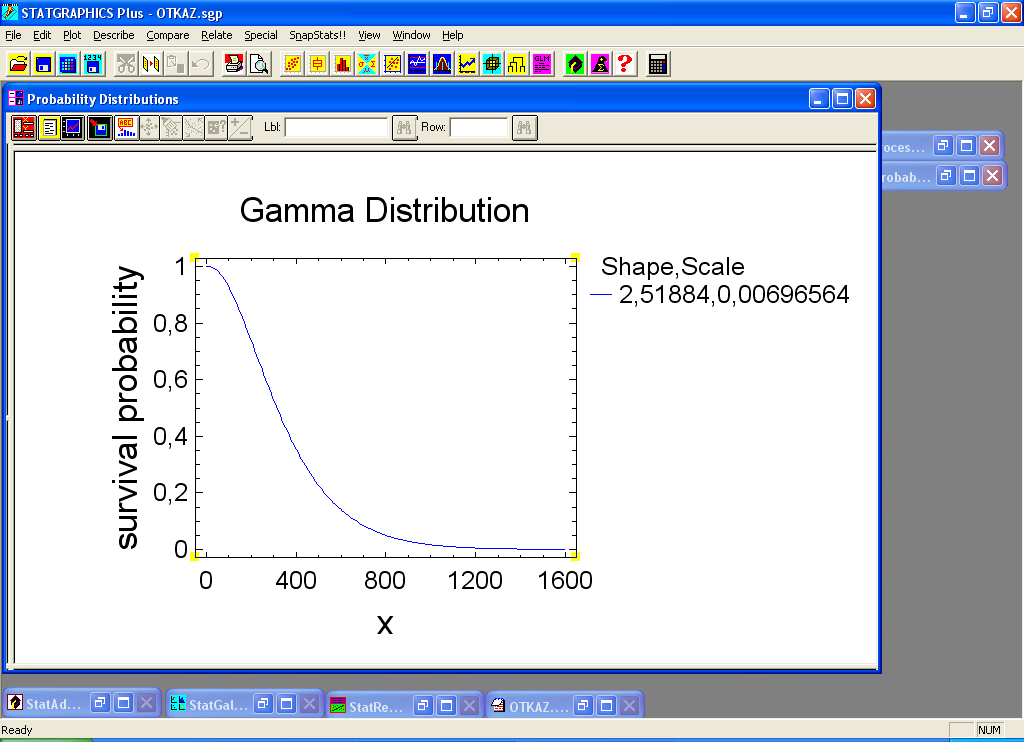Click into the Lbl input field
This screenshot has width=1024, height=742.
click(x=337, y=127)
